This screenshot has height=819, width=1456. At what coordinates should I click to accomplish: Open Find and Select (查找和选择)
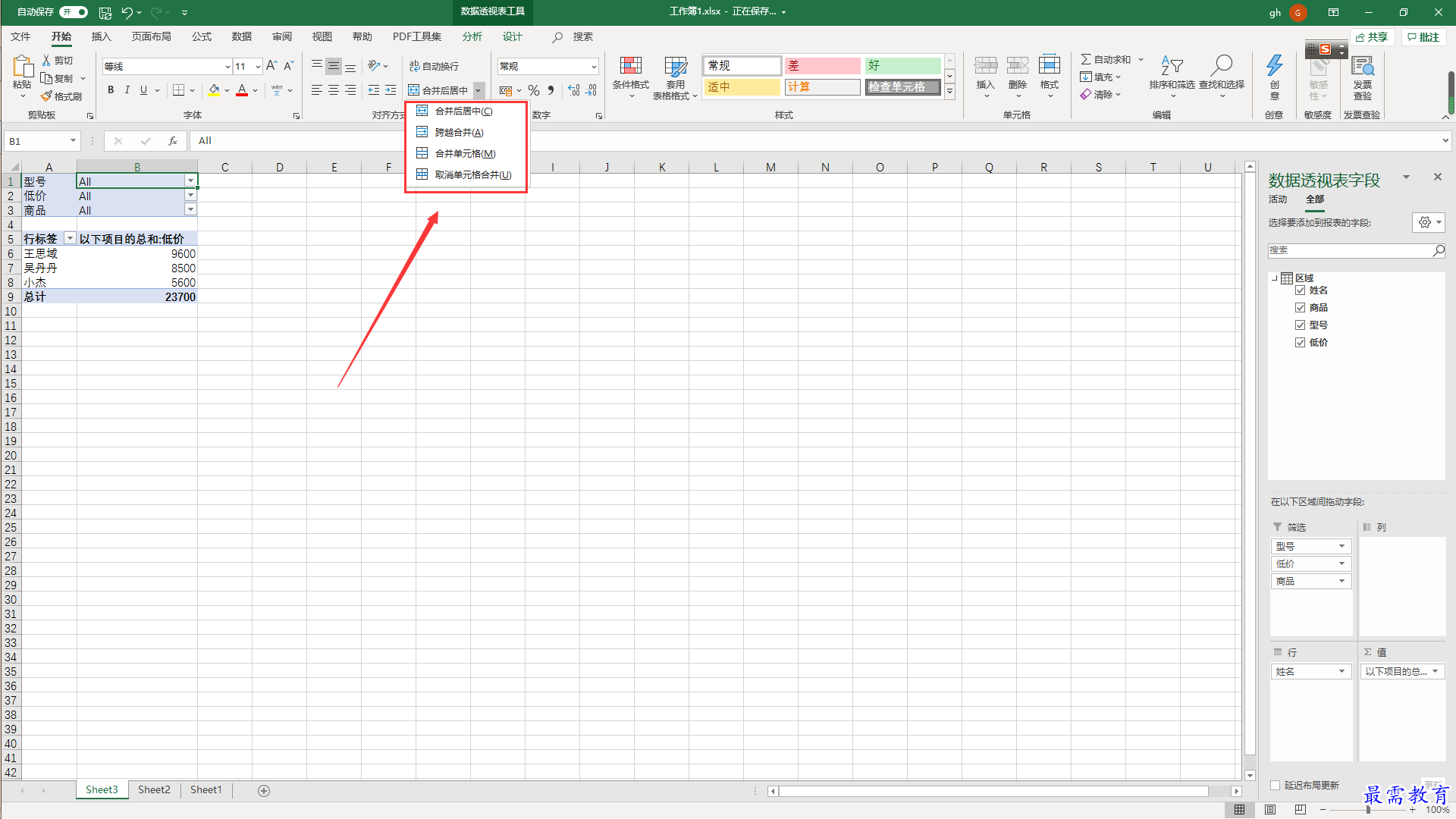1222,77
